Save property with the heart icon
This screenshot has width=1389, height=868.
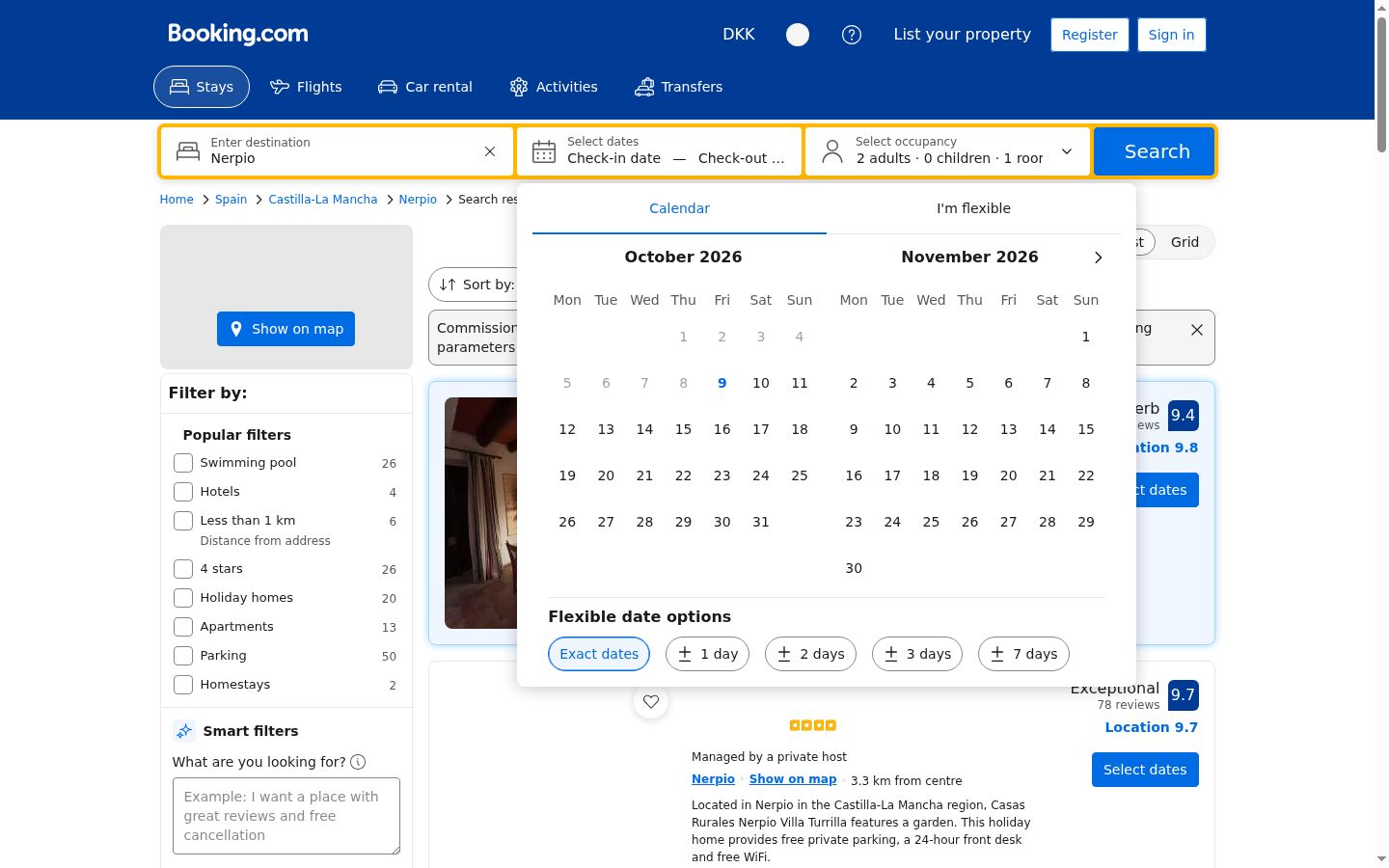pos(651,701)
